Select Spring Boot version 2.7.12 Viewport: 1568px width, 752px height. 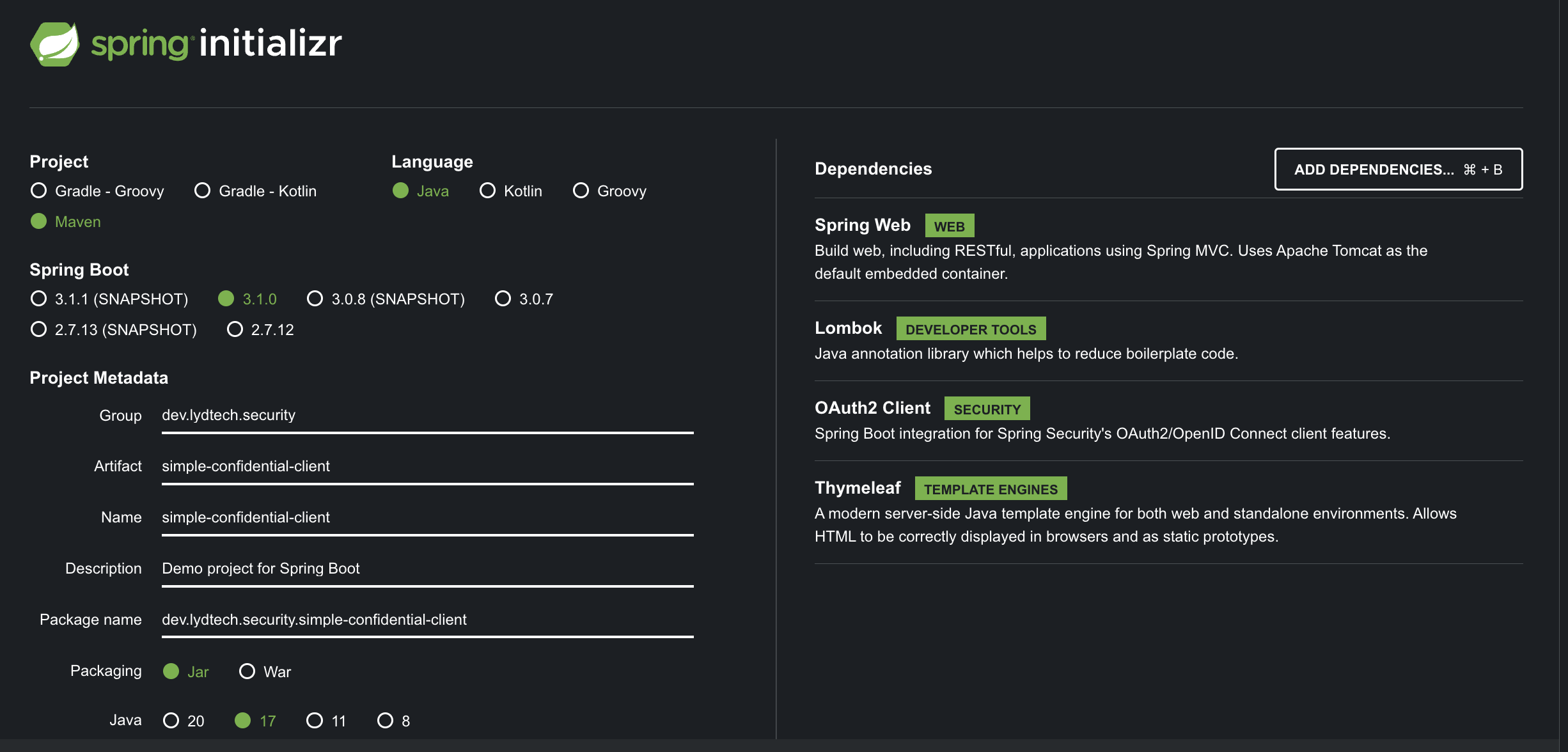[261, 330]
